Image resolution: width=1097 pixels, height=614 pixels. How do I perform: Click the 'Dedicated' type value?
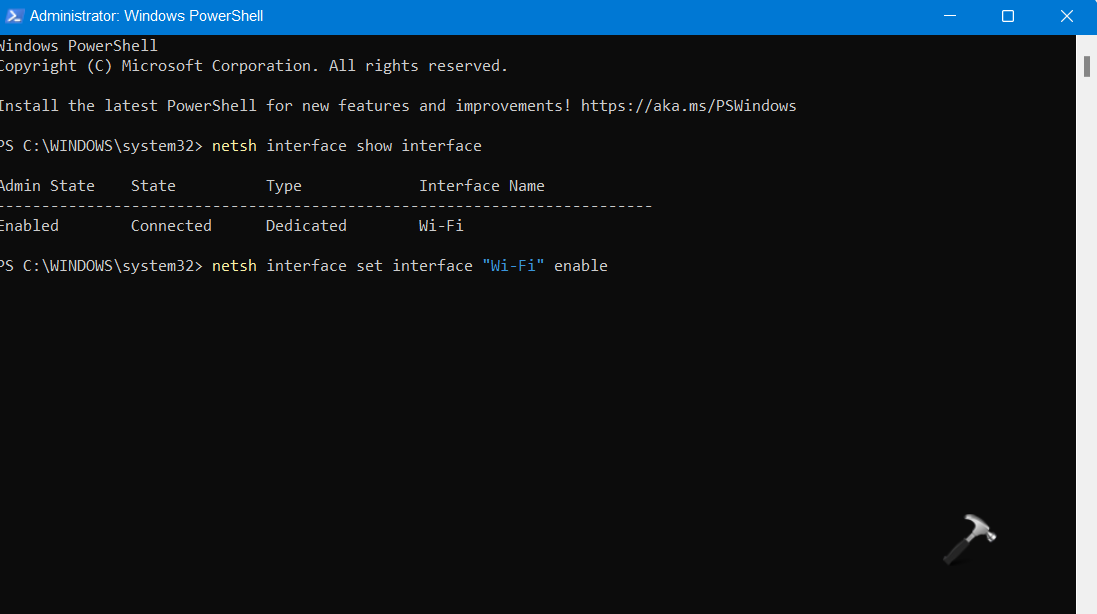tap(306, 226)
